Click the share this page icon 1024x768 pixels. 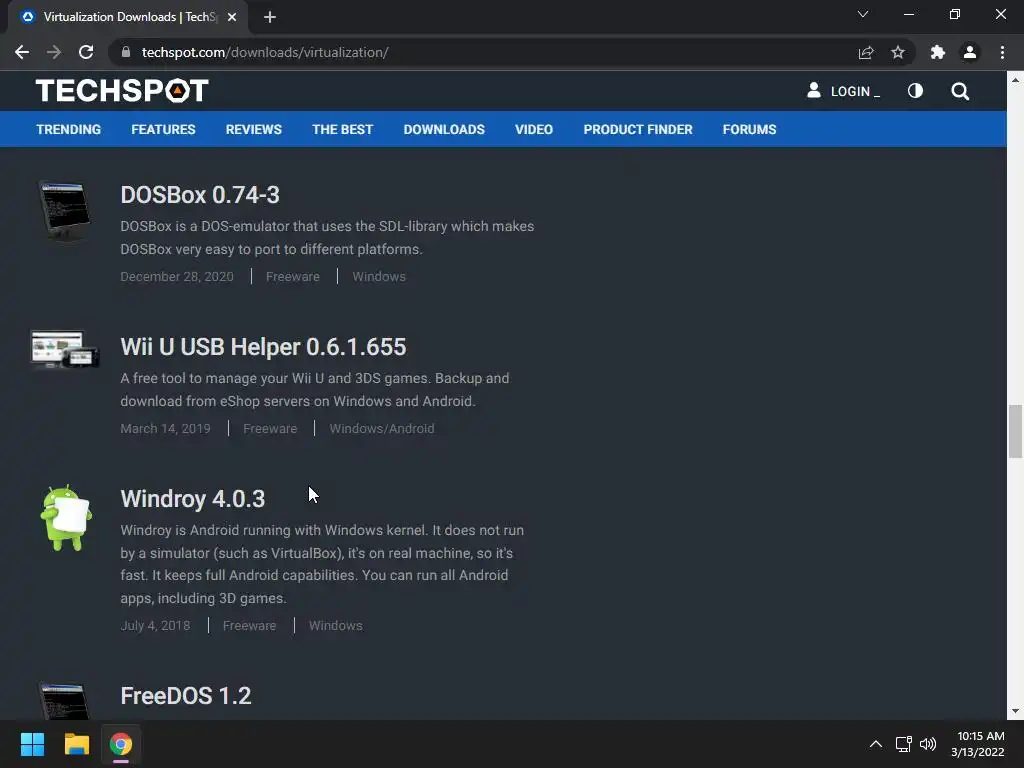click(x=866, y=52)
